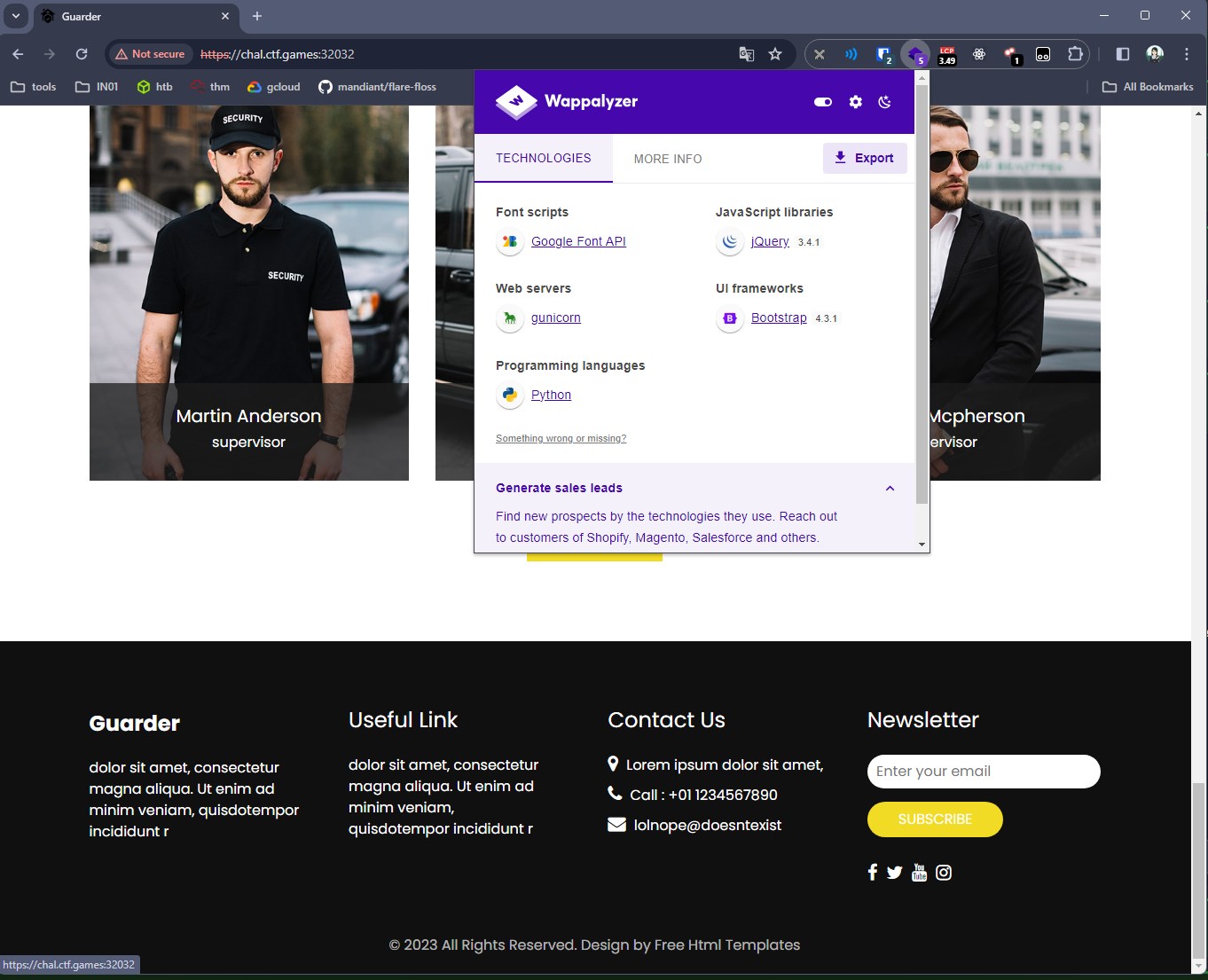The height and width of the screenshot is (980, 1208).
Task: Open the jQuery technology link
Action: [770, 241]
